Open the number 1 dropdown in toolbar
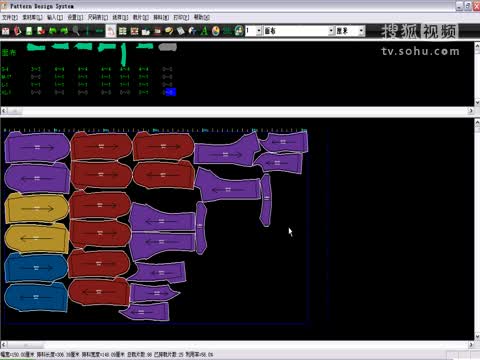Screen dimensions: 480x360 (259, 31)
